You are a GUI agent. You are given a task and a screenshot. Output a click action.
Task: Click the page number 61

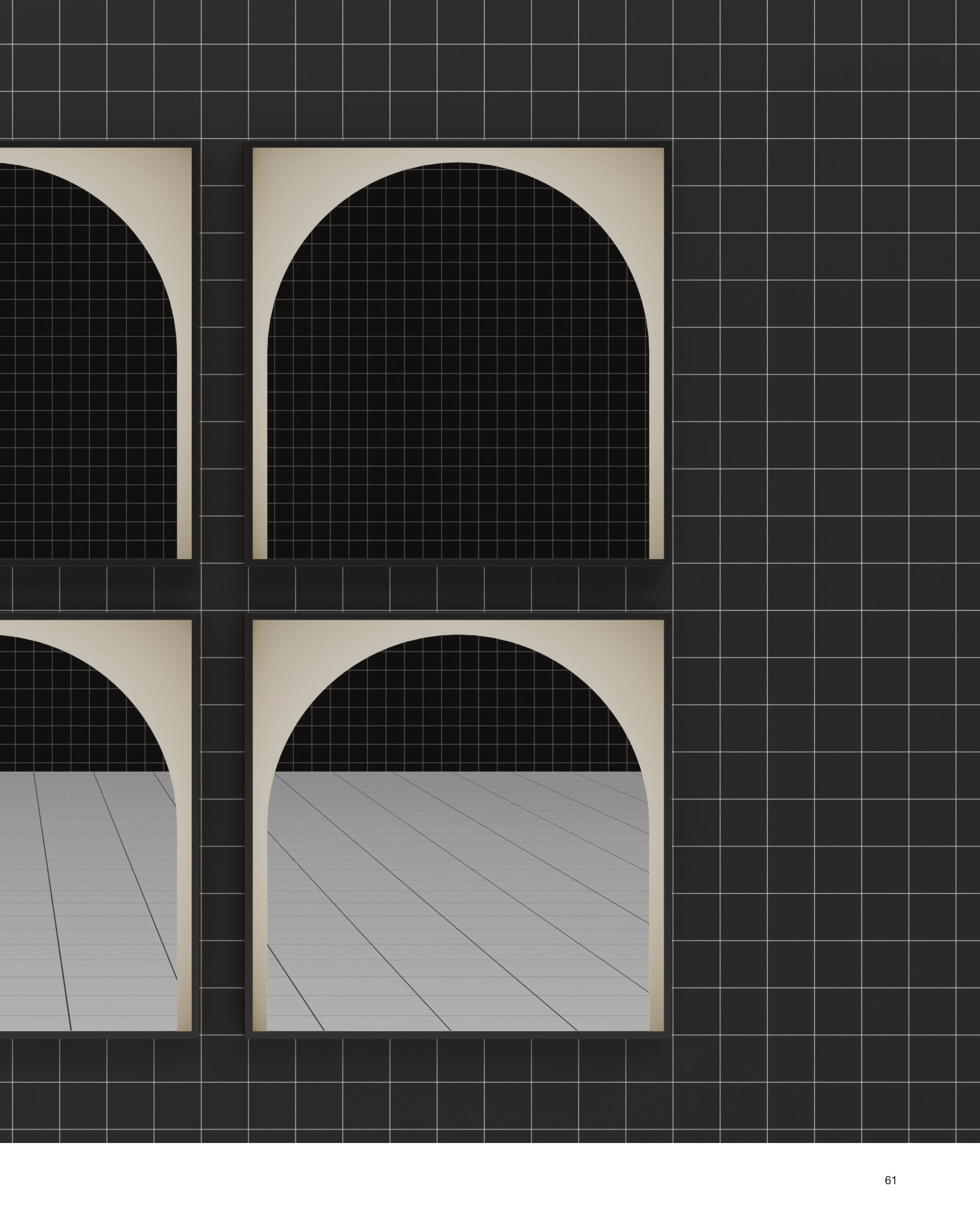point(890,1180)
